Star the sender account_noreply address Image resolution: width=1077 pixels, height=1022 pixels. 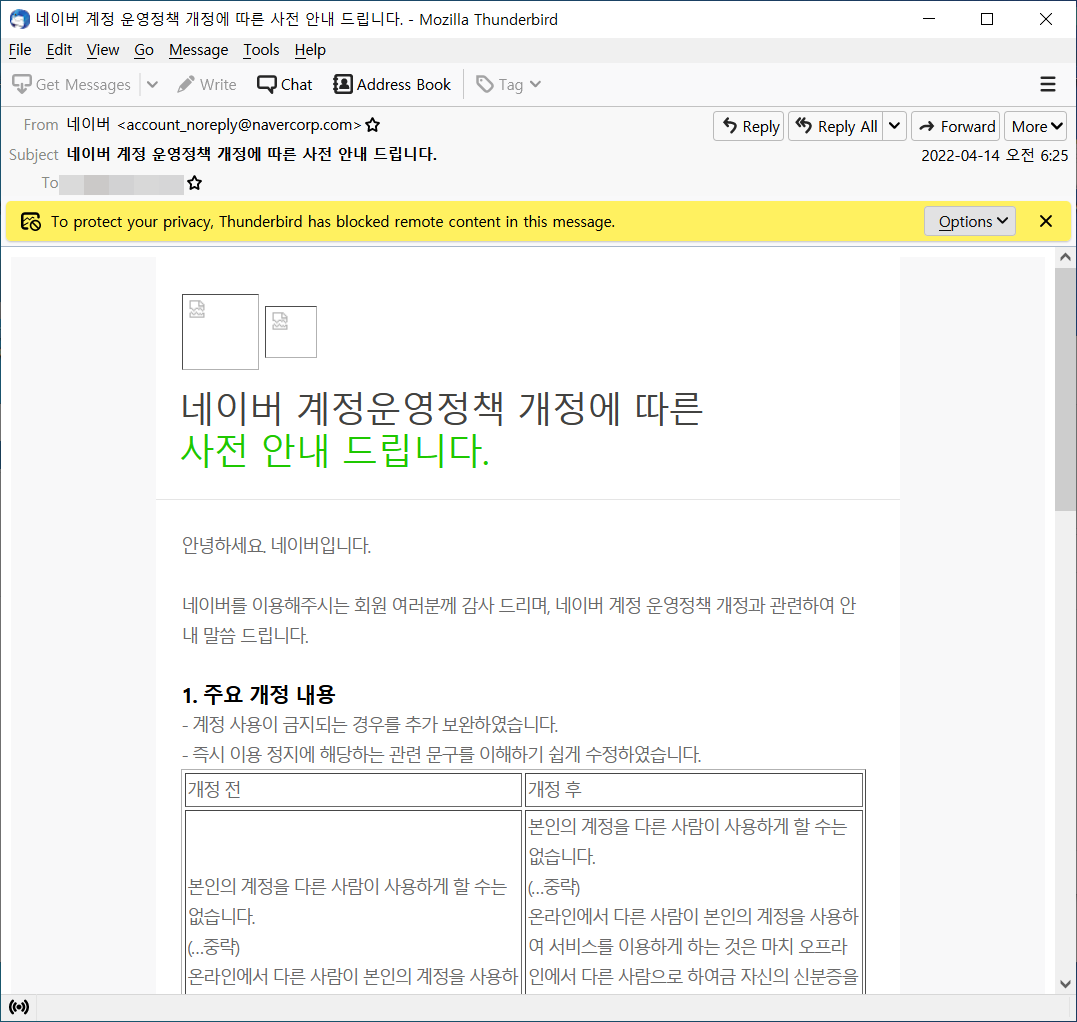[373, 125]
